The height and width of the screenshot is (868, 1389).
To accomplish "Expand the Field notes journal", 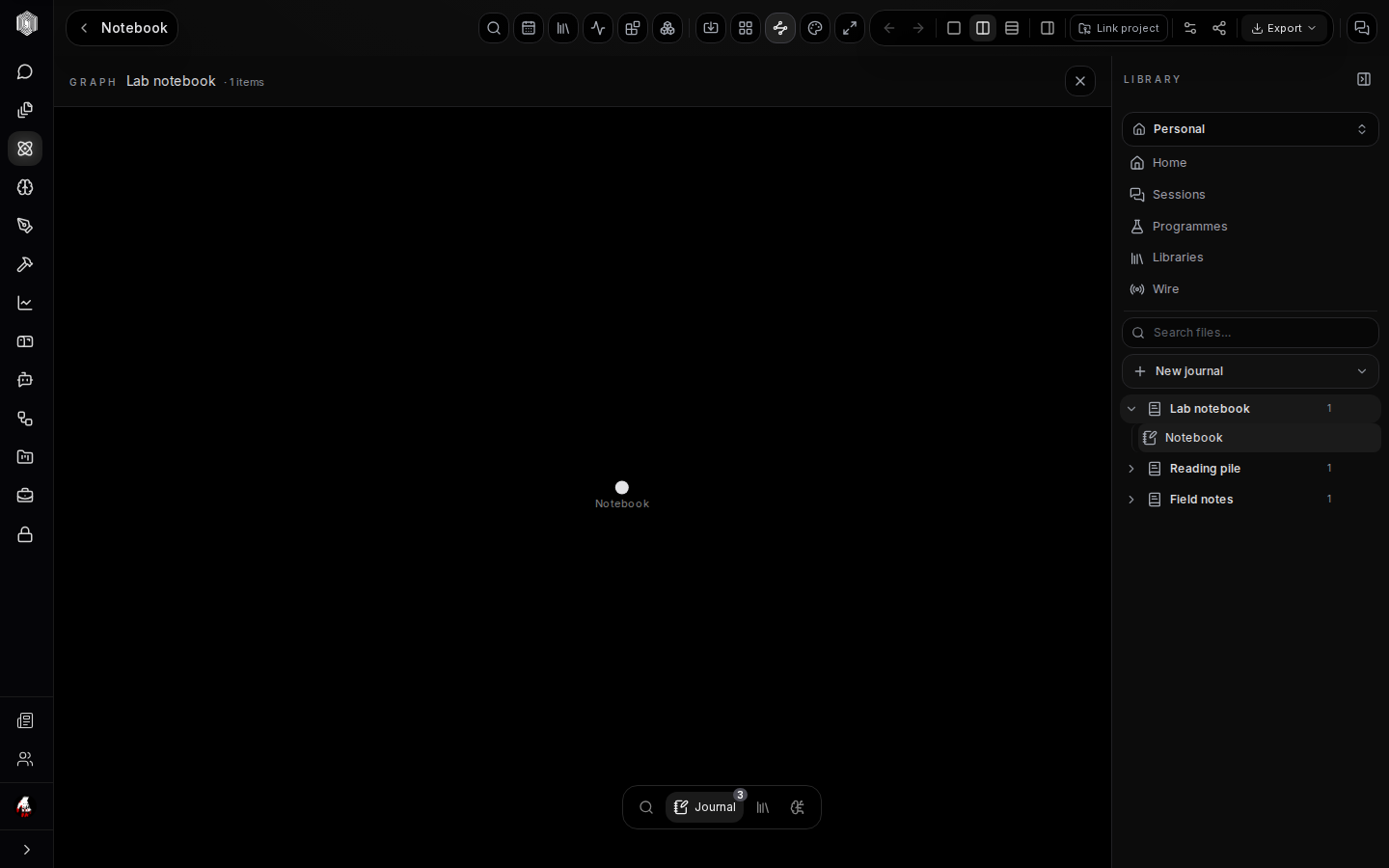I will tap(1131, 500).
